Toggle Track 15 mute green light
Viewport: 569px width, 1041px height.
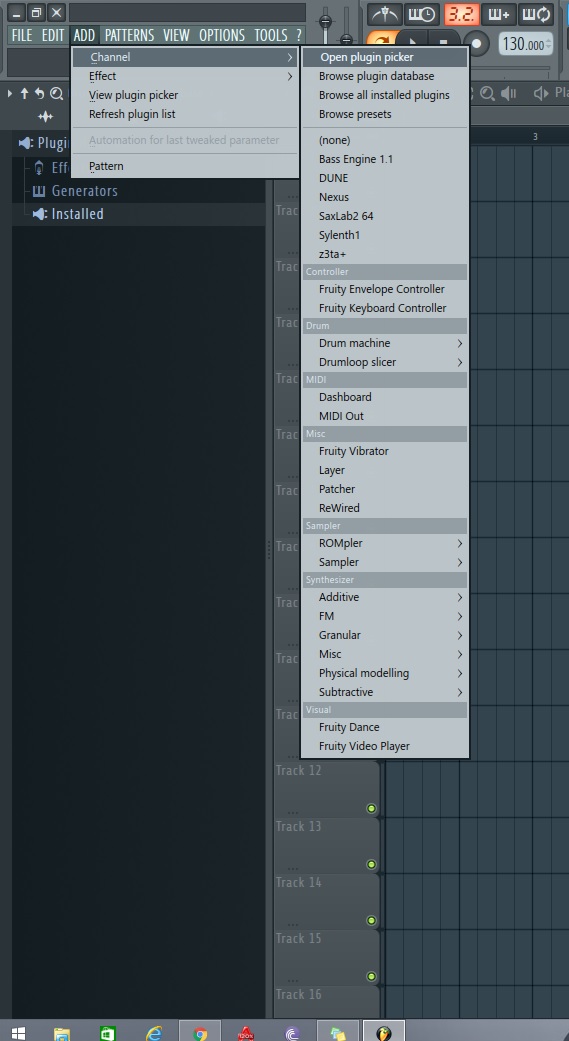pyautogui.click(x=371, y=977)
